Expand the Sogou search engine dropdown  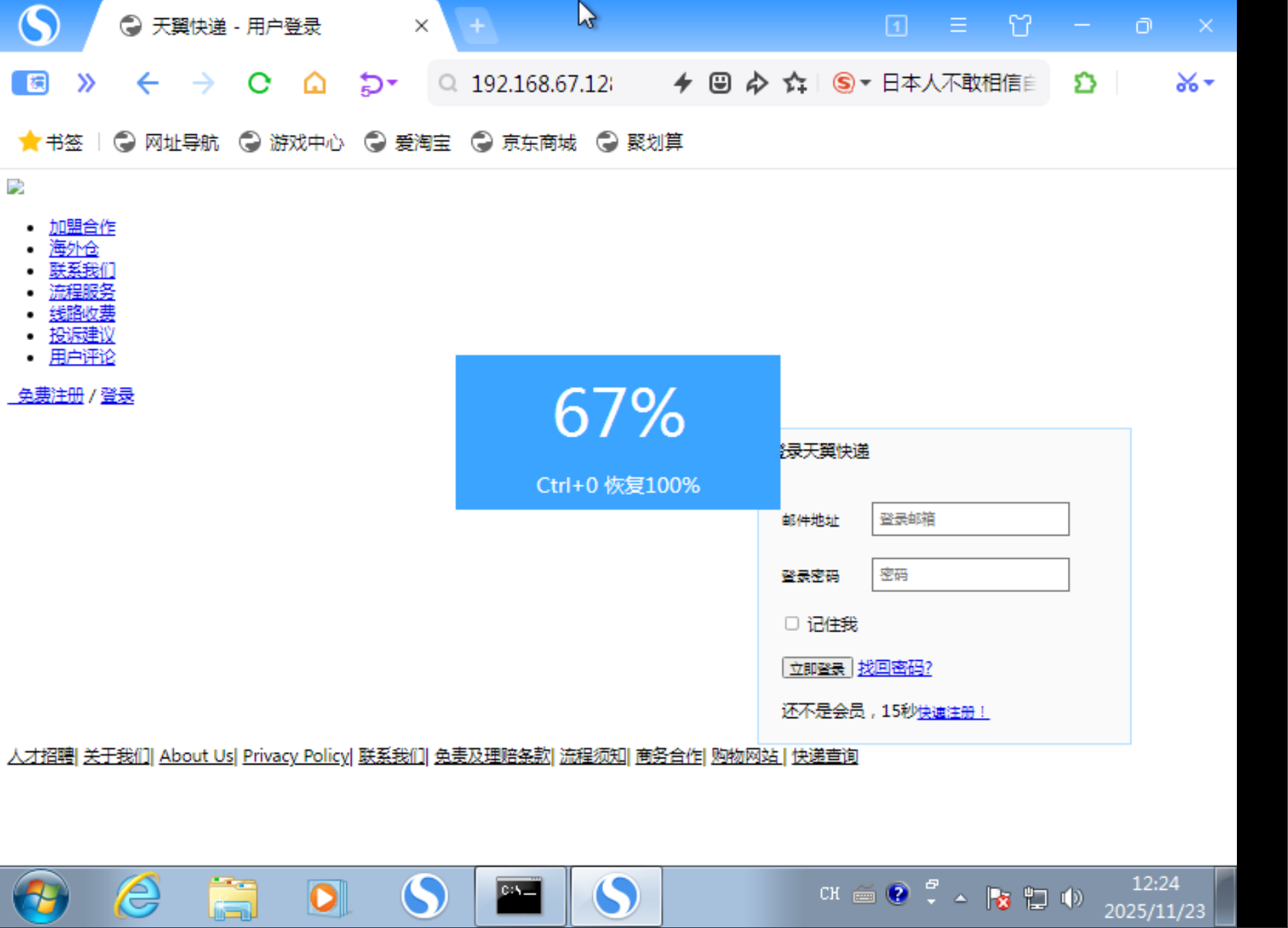pyautogui.click(x=865, y=83)
